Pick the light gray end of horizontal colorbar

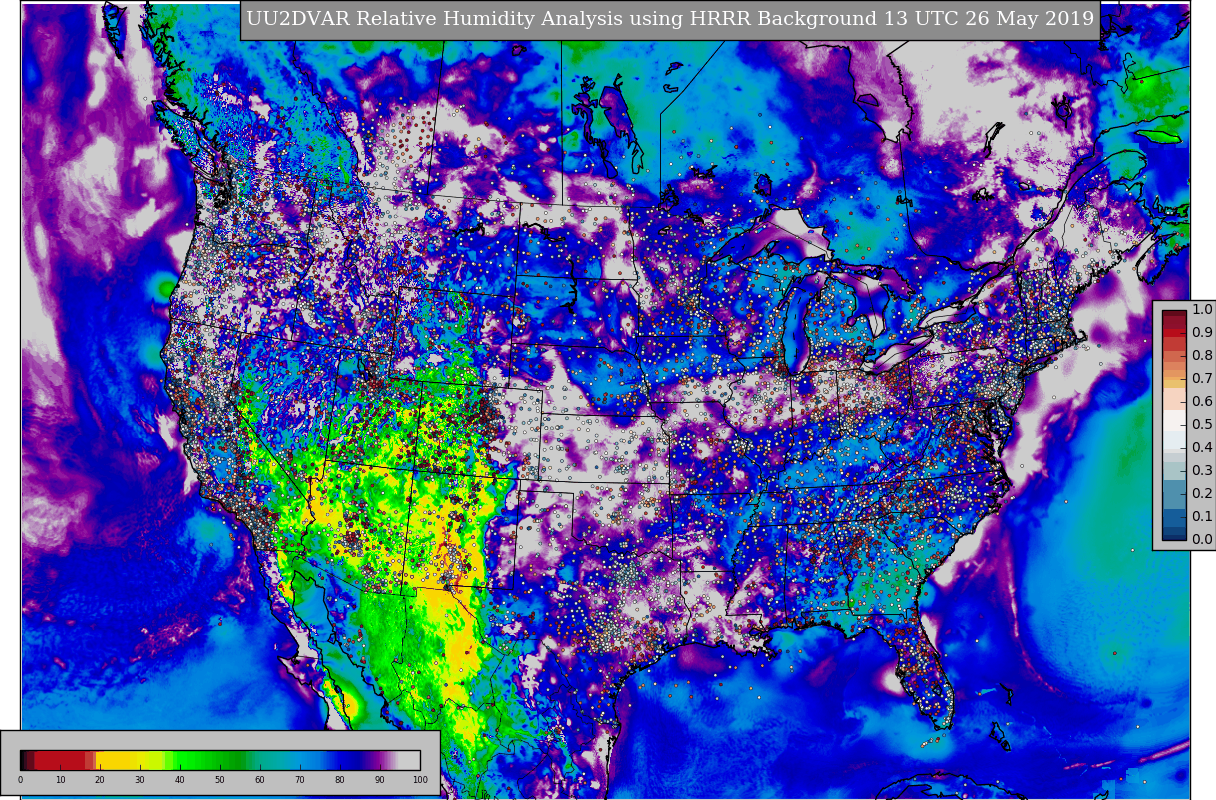point(409,760)
